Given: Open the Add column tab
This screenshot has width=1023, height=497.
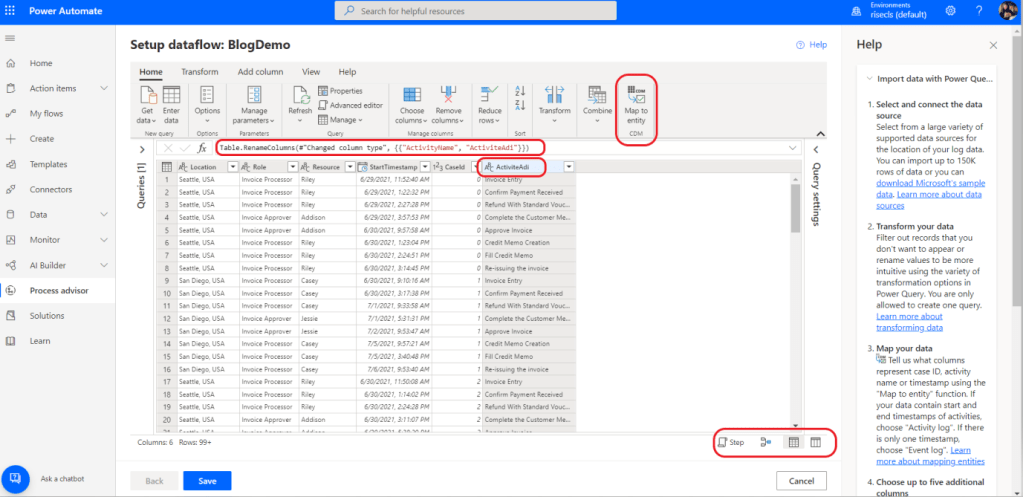Looking at the screenshot, I should pyautogui.click(x=259, y=72).
